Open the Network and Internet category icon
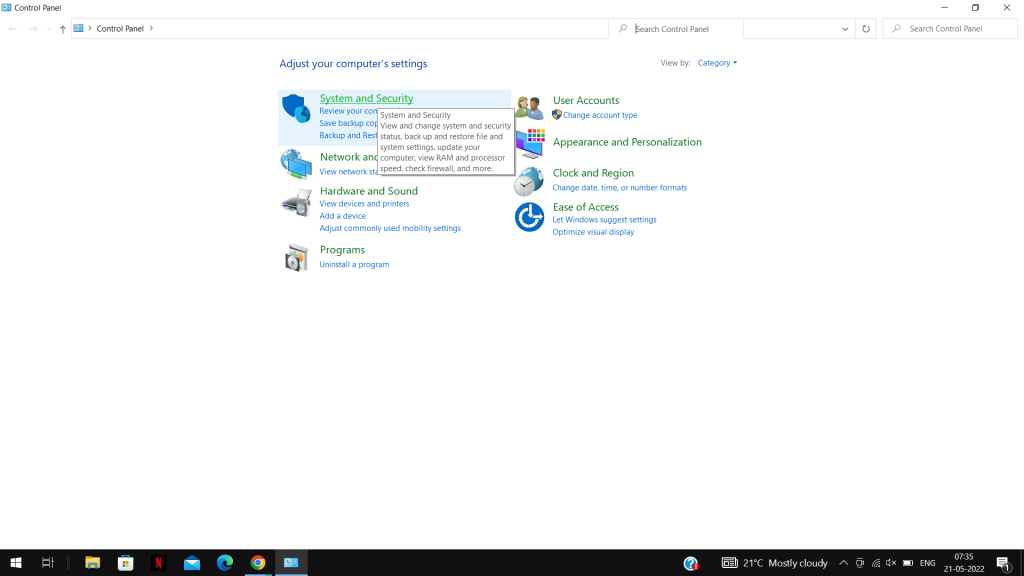Image resolution: width=1024 pixels, height=576 pixels. tap(296, 163)
